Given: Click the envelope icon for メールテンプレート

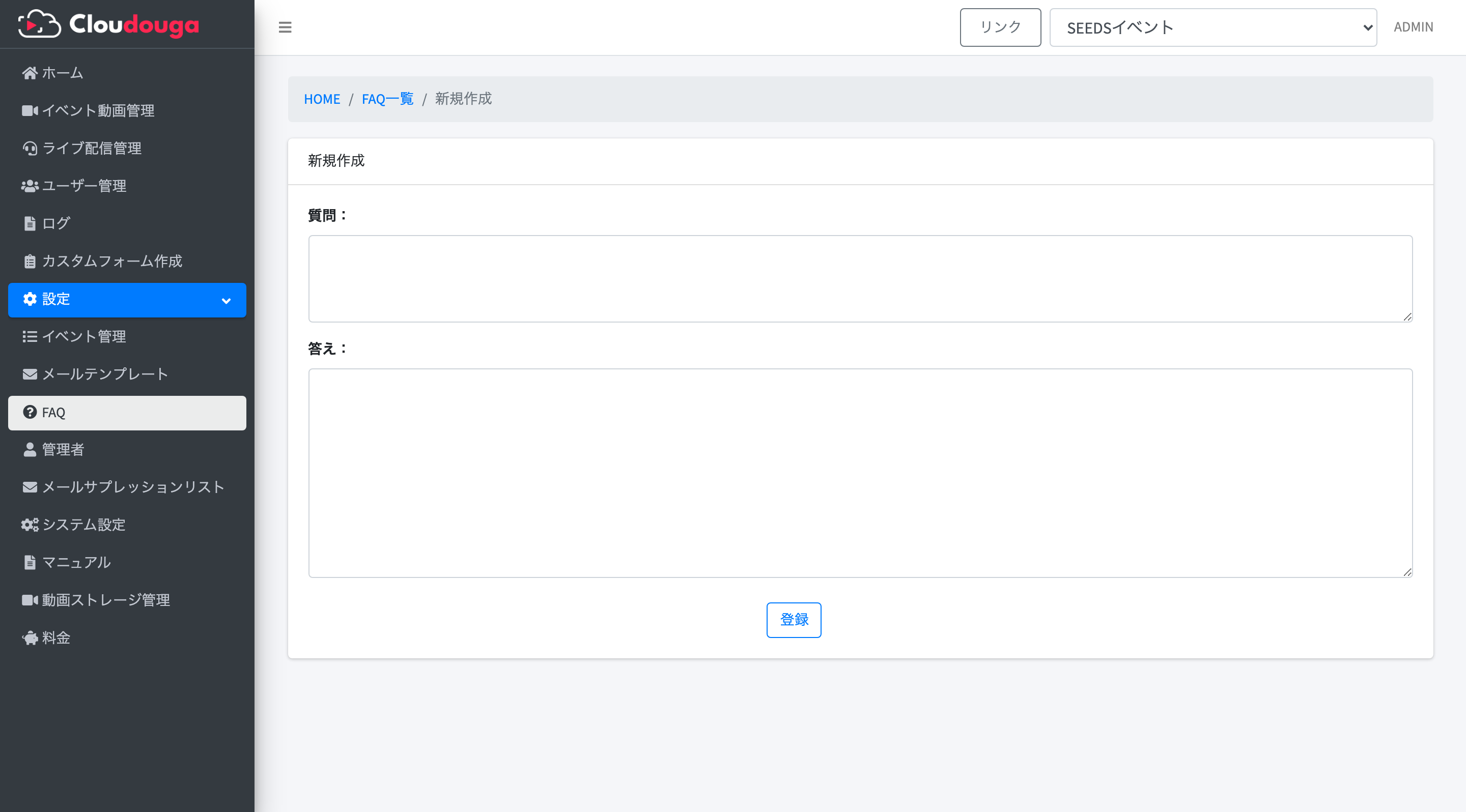Looking at the screenshot, I should 30,374.
